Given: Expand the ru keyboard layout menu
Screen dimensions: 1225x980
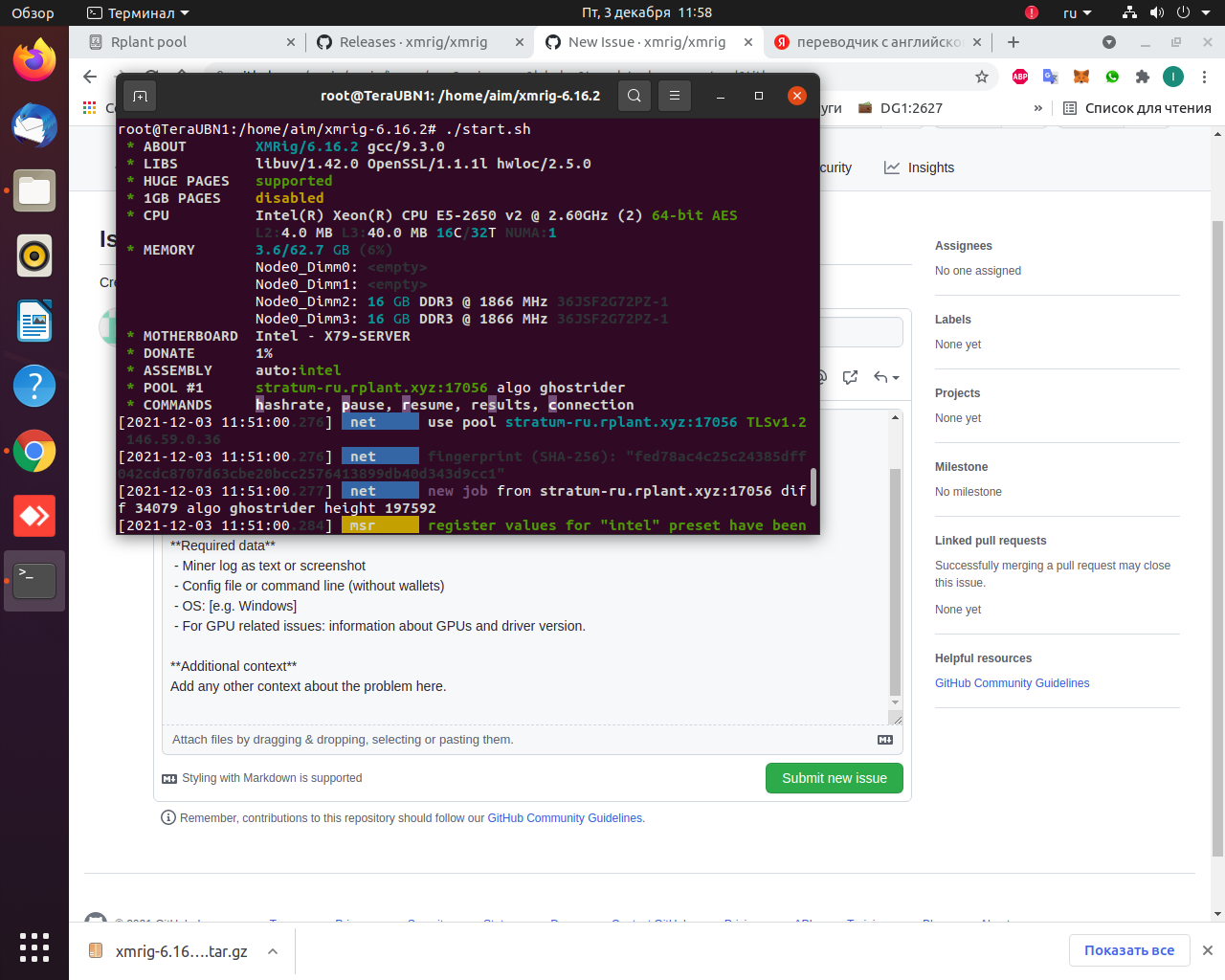Looking at the screenshot, I should (x=1077, y=12).
